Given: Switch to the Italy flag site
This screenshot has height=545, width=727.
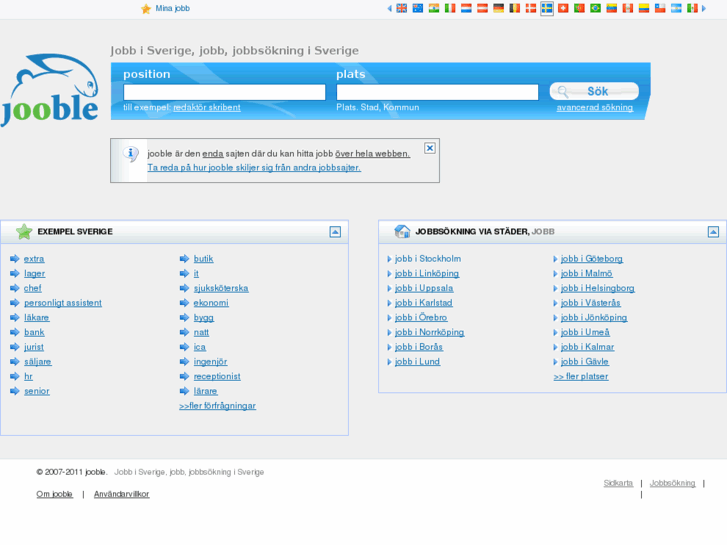Looking at the screenshot, I should [x=450, y=8].
